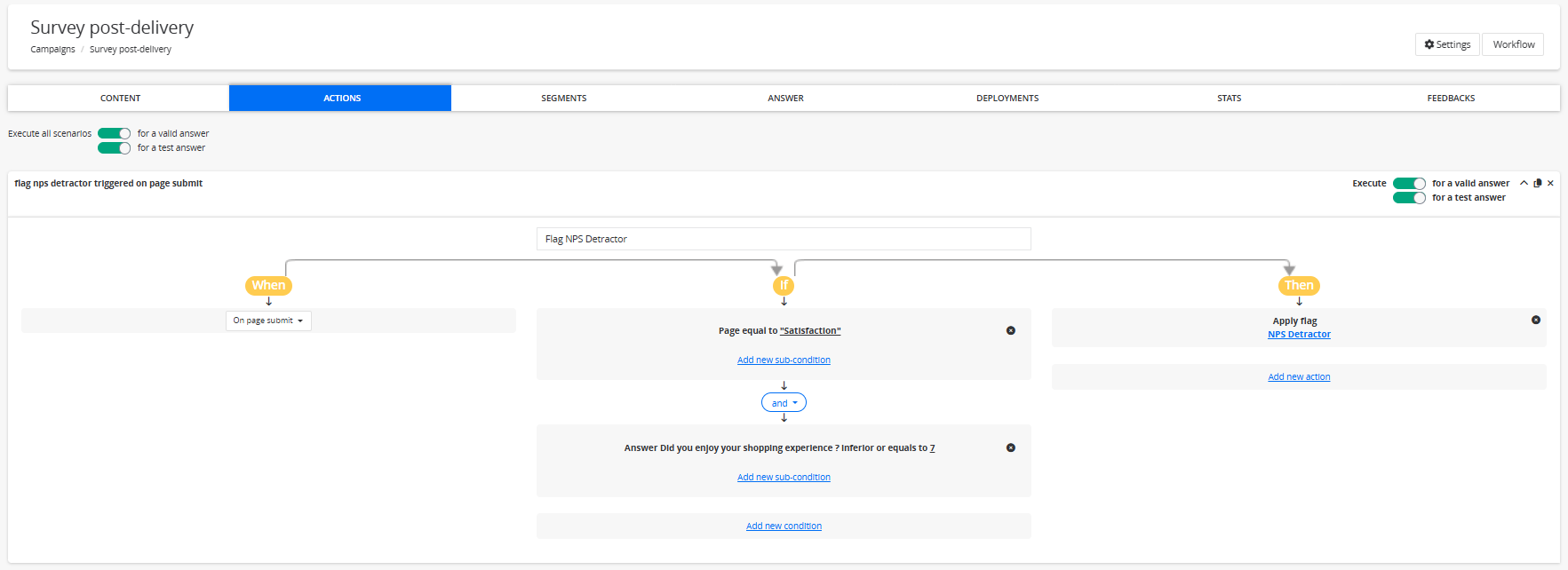Open campaign Settings with gear icon
This screenshot has height=570, width=1568.
coord(1447,44)
